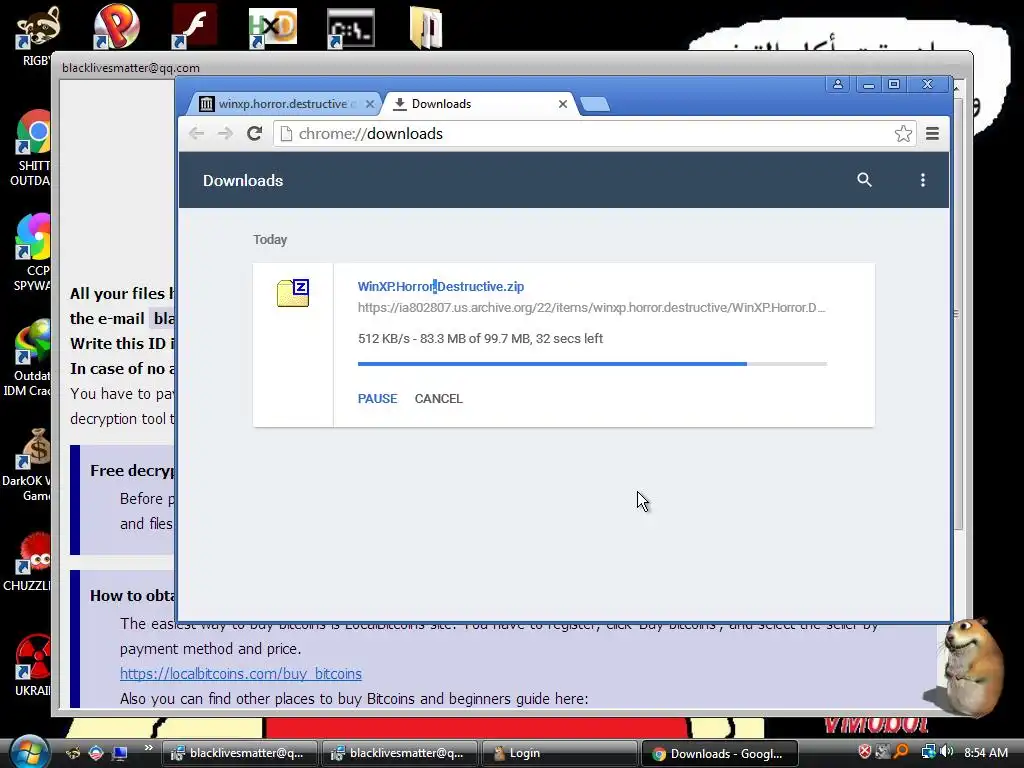
Task: Click the Downloads page header title
Action: 243,180
